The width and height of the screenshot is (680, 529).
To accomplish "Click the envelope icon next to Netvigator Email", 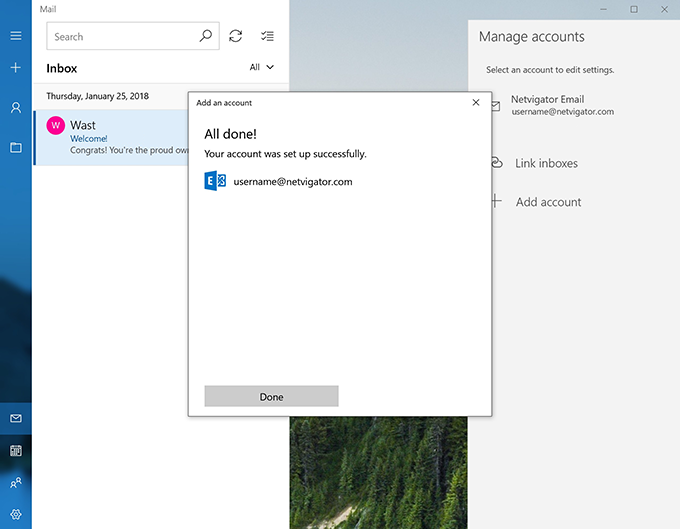I will click(x=496, y=105).
